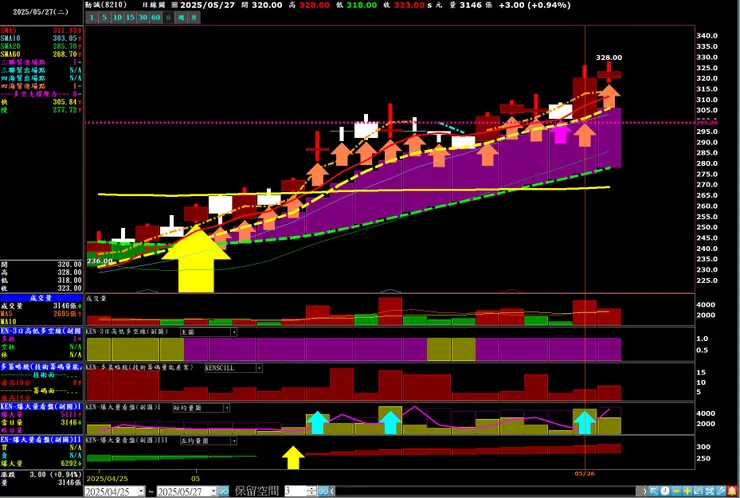Open the 五均量圖 dropdown in 爆大量看盤 III panel
The image size is (740, 498).
(x=234, y=441)
